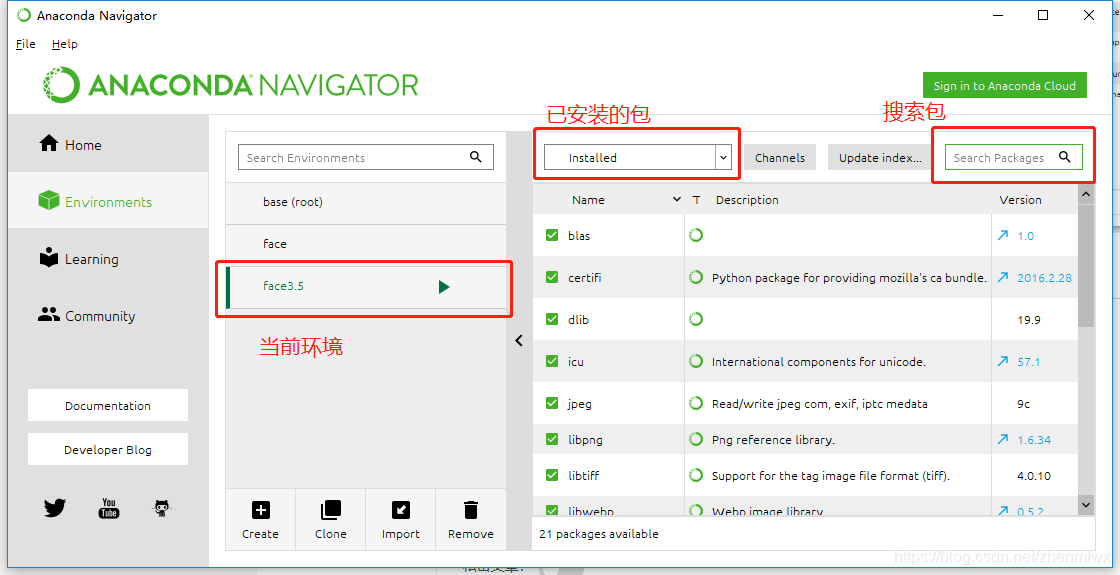Click the jpeg package type circle icon

coord(696,403)
